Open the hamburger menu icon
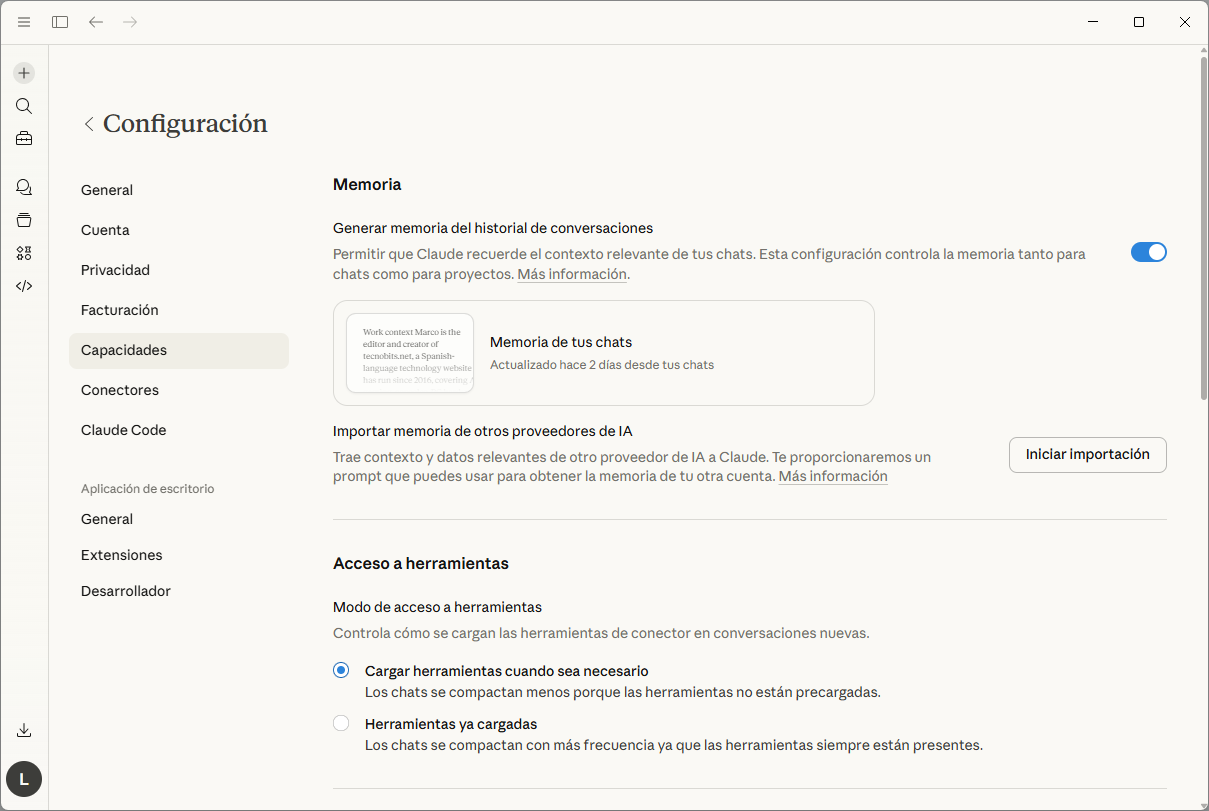Screen dimensions: 1209x811 pos(24,22)
